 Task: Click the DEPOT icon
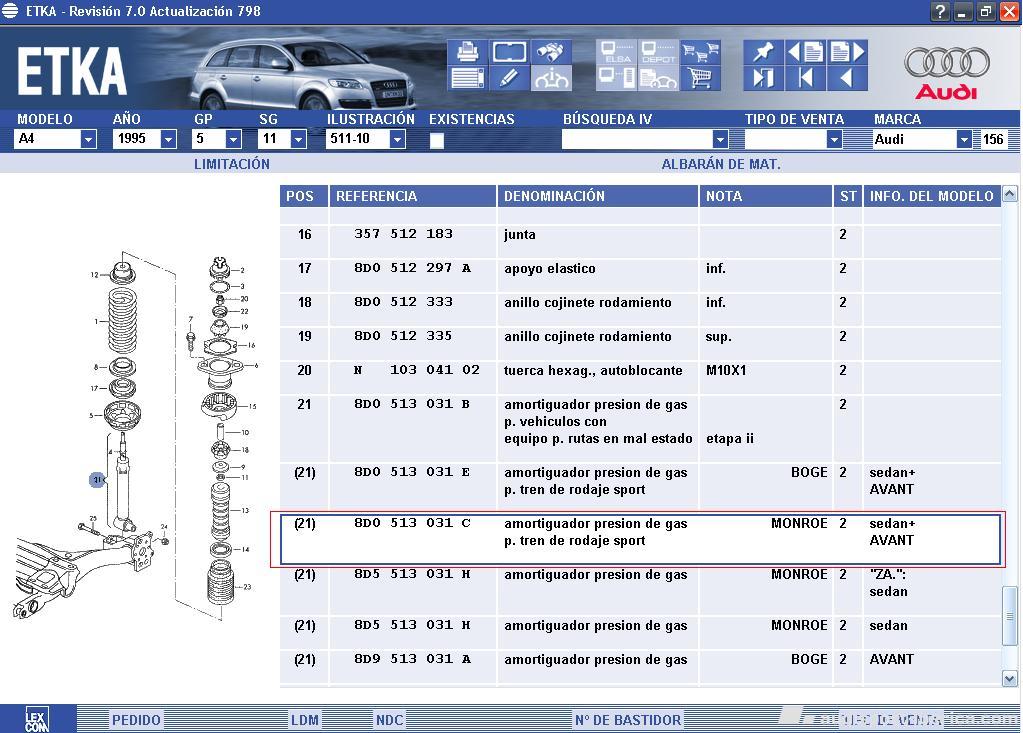[x=658, y=52]
